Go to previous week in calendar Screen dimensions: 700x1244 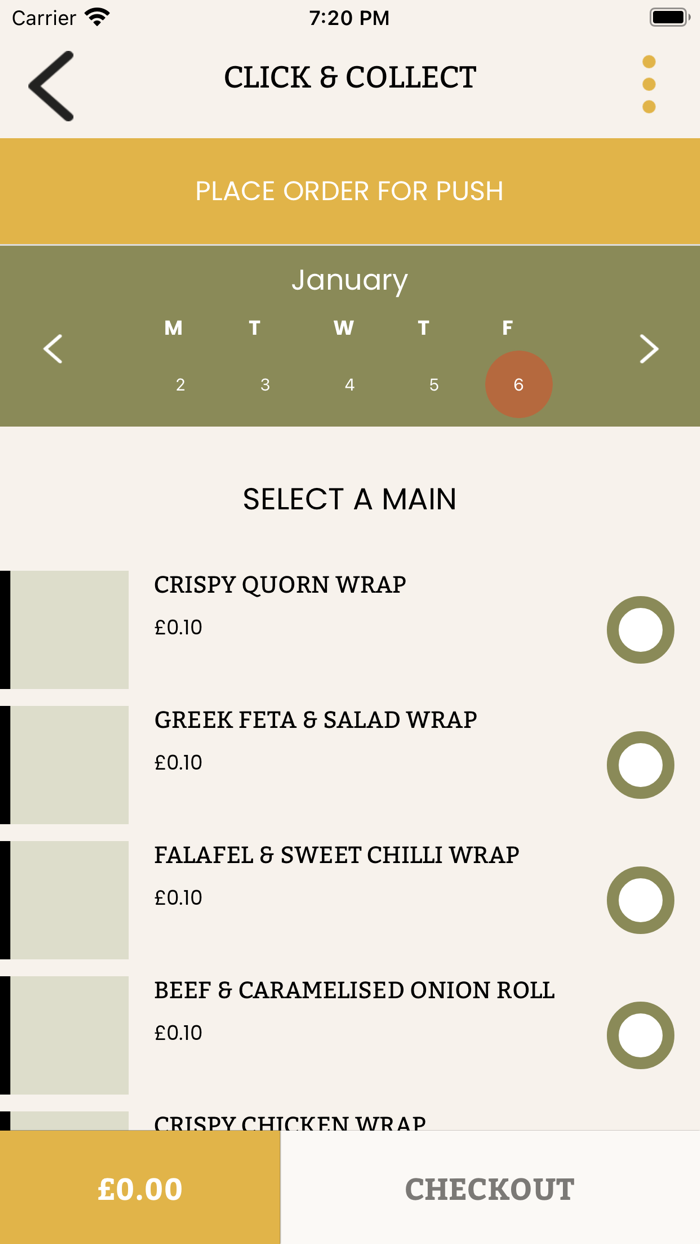pyautogui.click(x=53, y=349)
